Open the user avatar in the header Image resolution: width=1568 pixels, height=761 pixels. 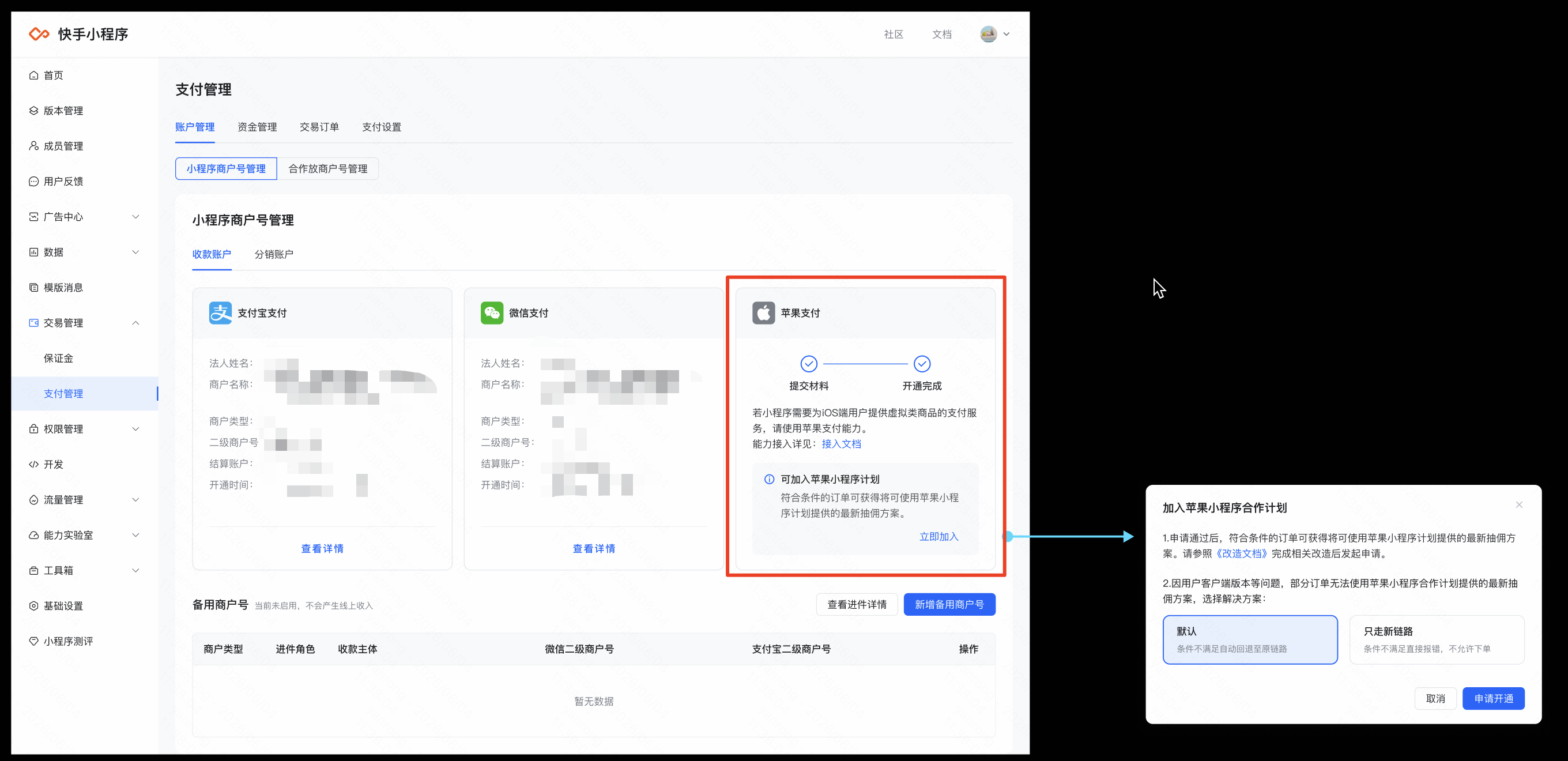pos(988,34)
